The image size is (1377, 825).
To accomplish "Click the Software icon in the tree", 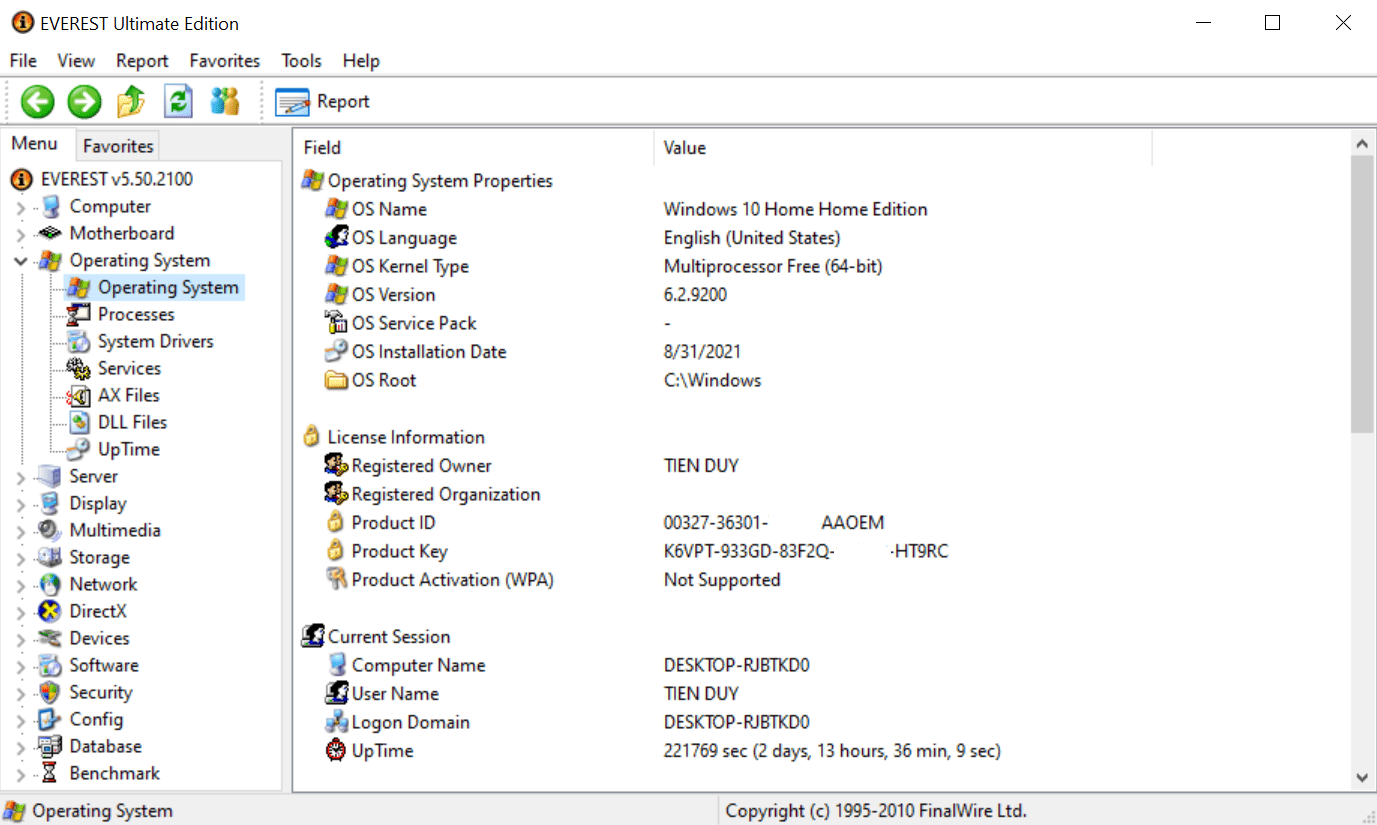I will click(x=50, y=665).
